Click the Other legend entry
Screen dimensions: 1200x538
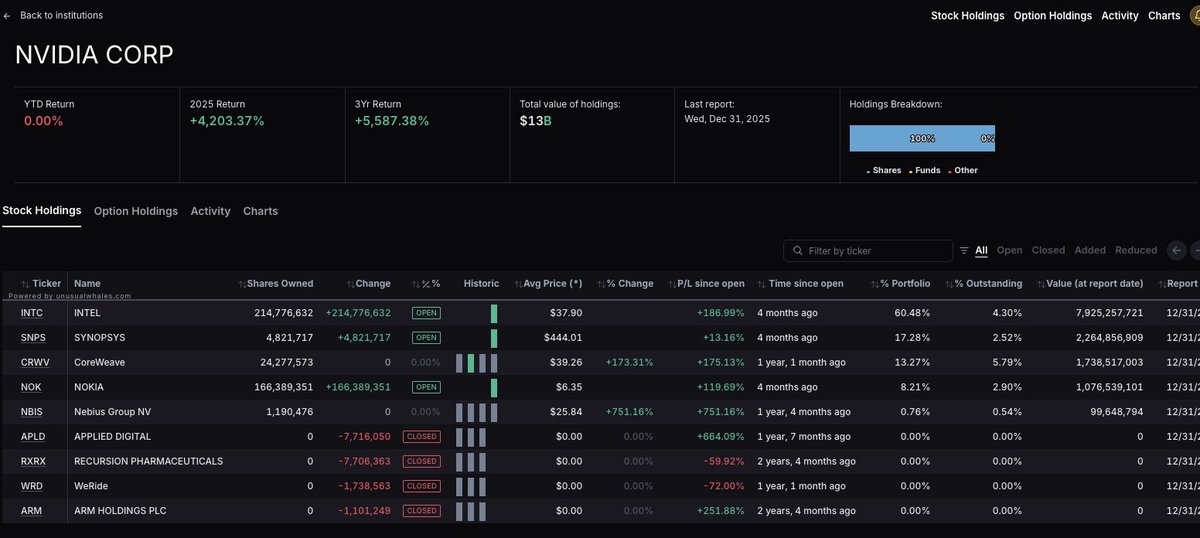pyautogui.click(x=963, y=170)
